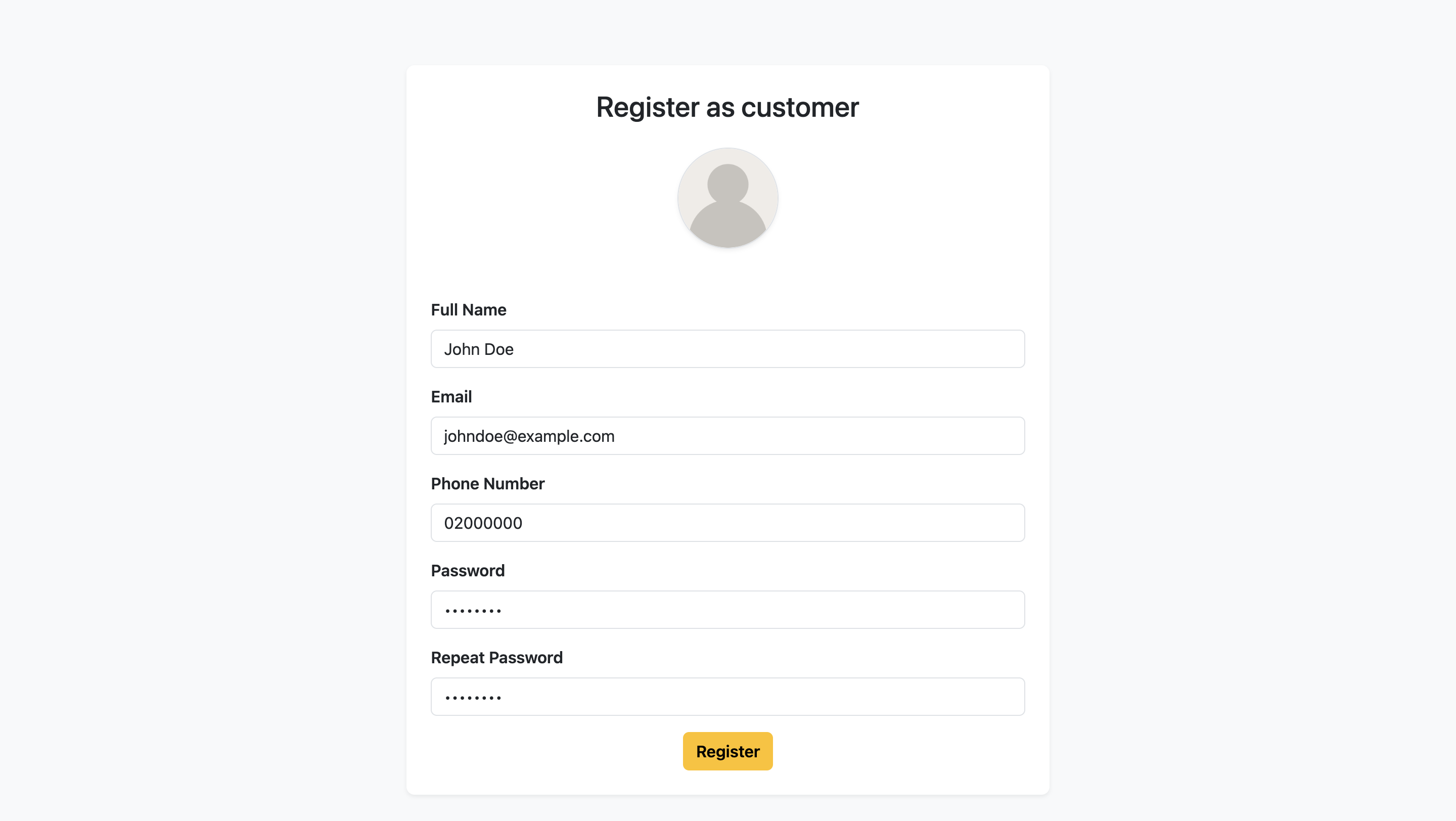Select the Phone Number input field

click(x=727, y=523)
